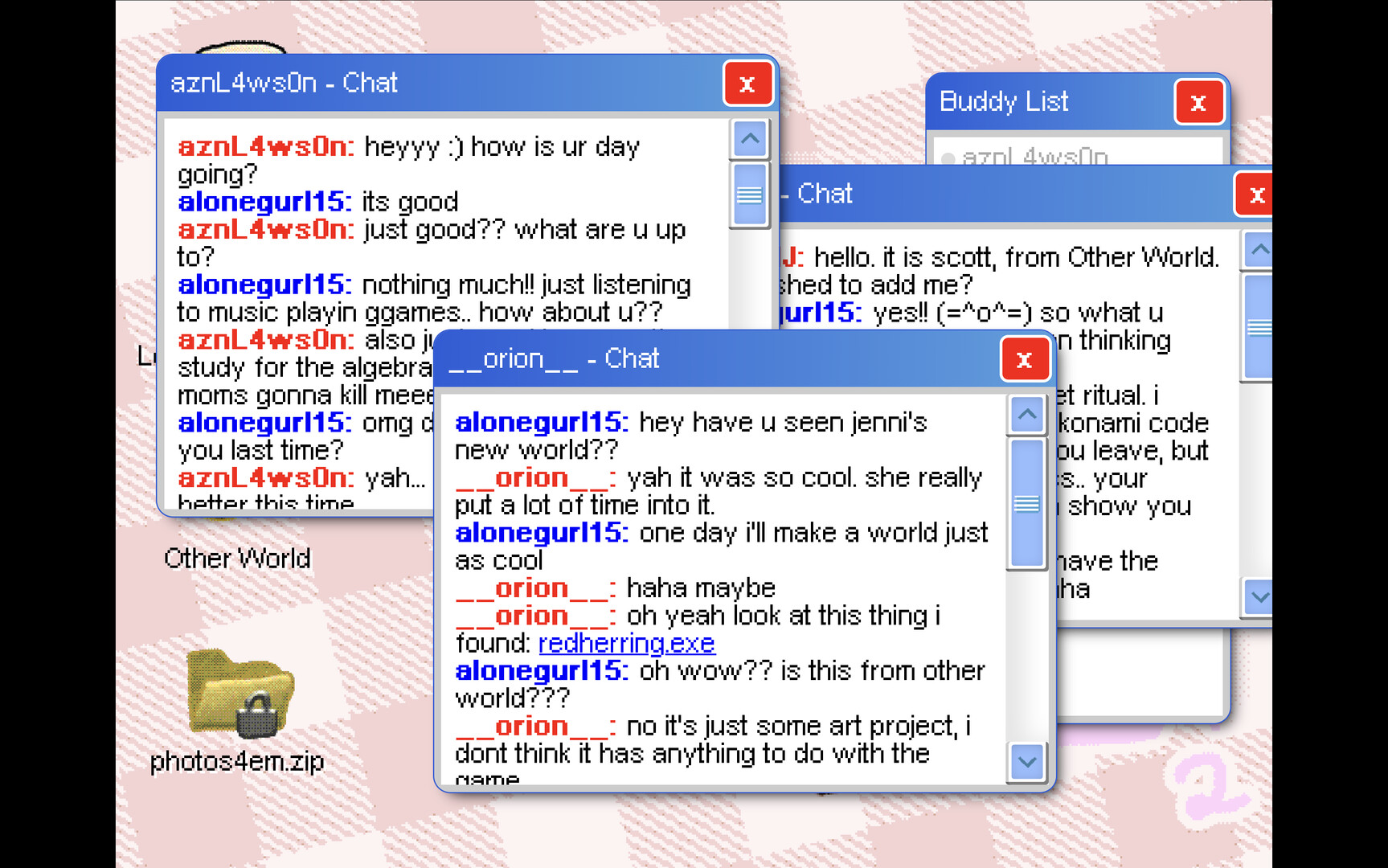Close the aznL4ws0n chat window

[x=747, y=83]
